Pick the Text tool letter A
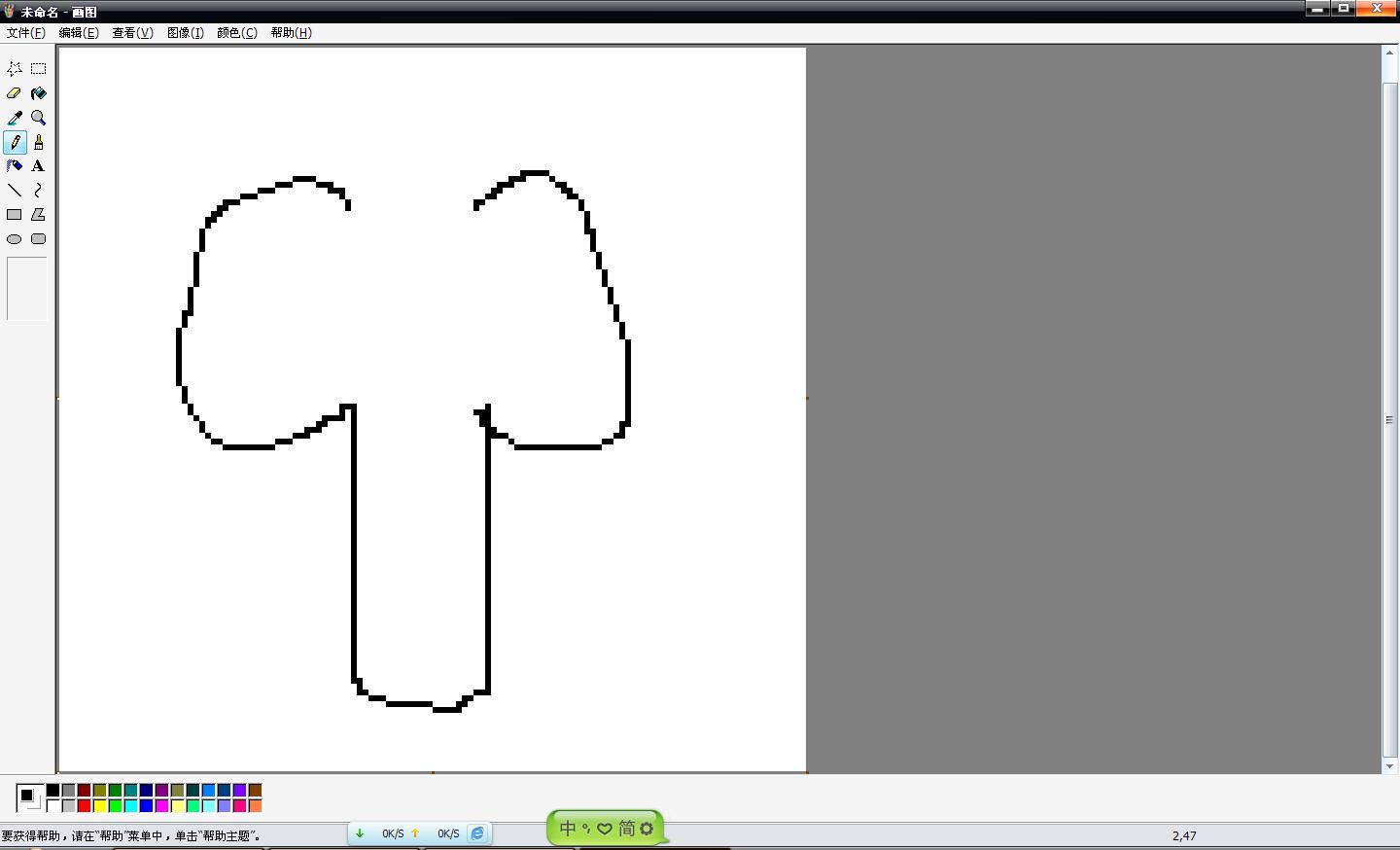Screen dimensions: 1400x850 point(39,166)
